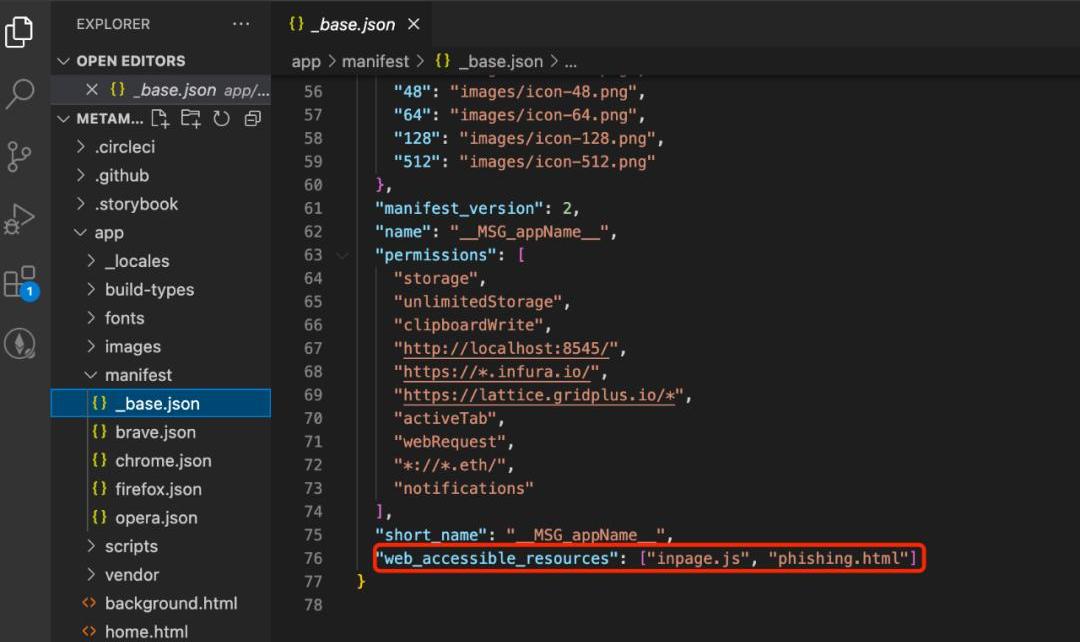Click the "name" key on line 62
This screenshot has width=1080, height=642.
click(x=403, y=231)
